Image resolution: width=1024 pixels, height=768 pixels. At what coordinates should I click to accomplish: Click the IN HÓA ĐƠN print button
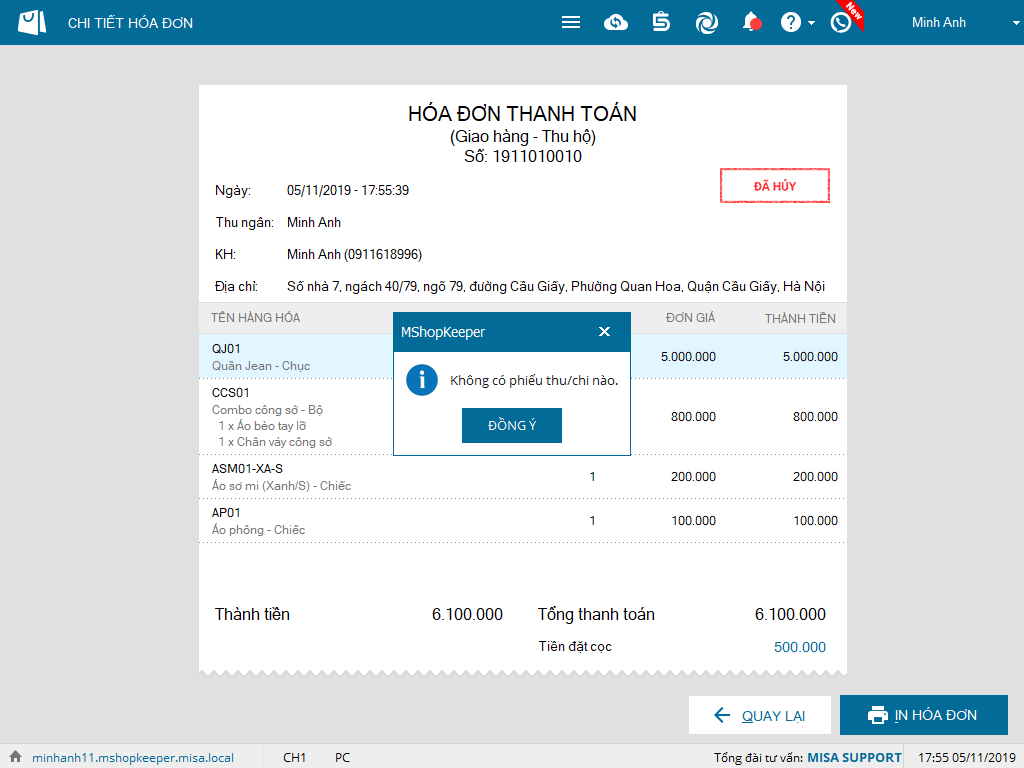[x=923, y=715]
